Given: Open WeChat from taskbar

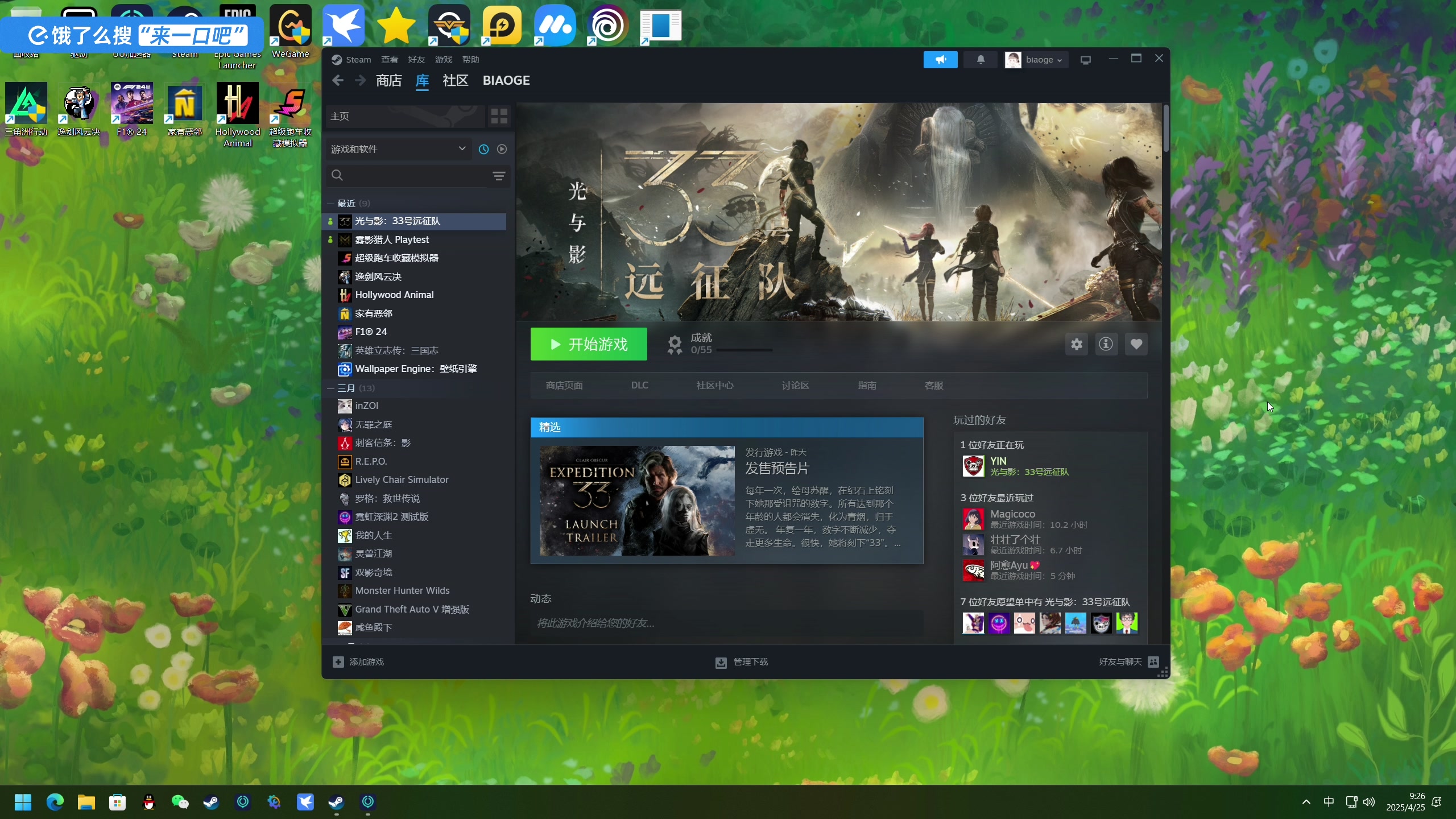Looking at the screenshot, I should tap(180, 803).
